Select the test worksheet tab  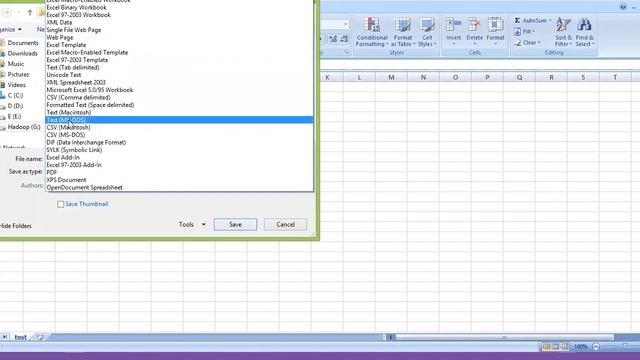pyautogui.click(x=20, y=337)
